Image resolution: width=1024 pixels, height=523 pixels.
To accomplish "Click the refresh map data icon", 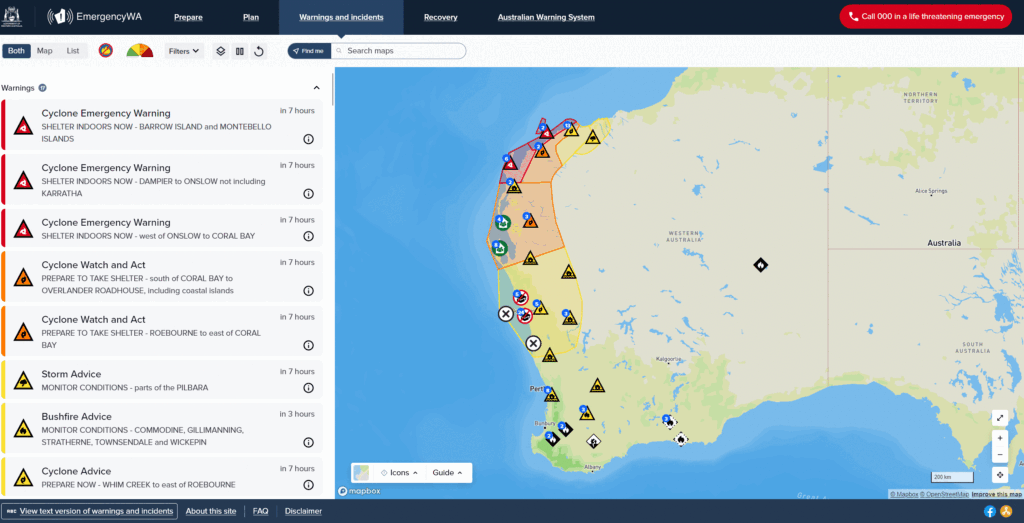I will [259, 51].
